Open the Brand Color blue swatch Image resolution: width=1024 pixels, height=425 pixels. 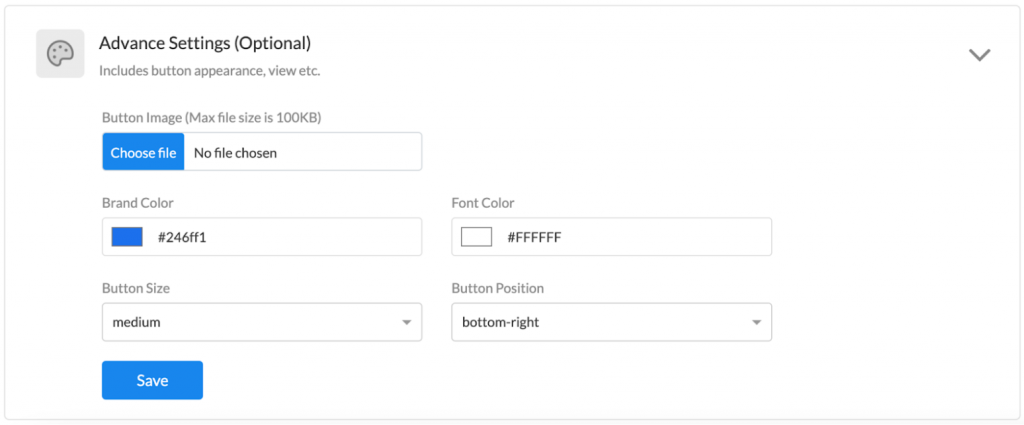click(x=127, y=237)
